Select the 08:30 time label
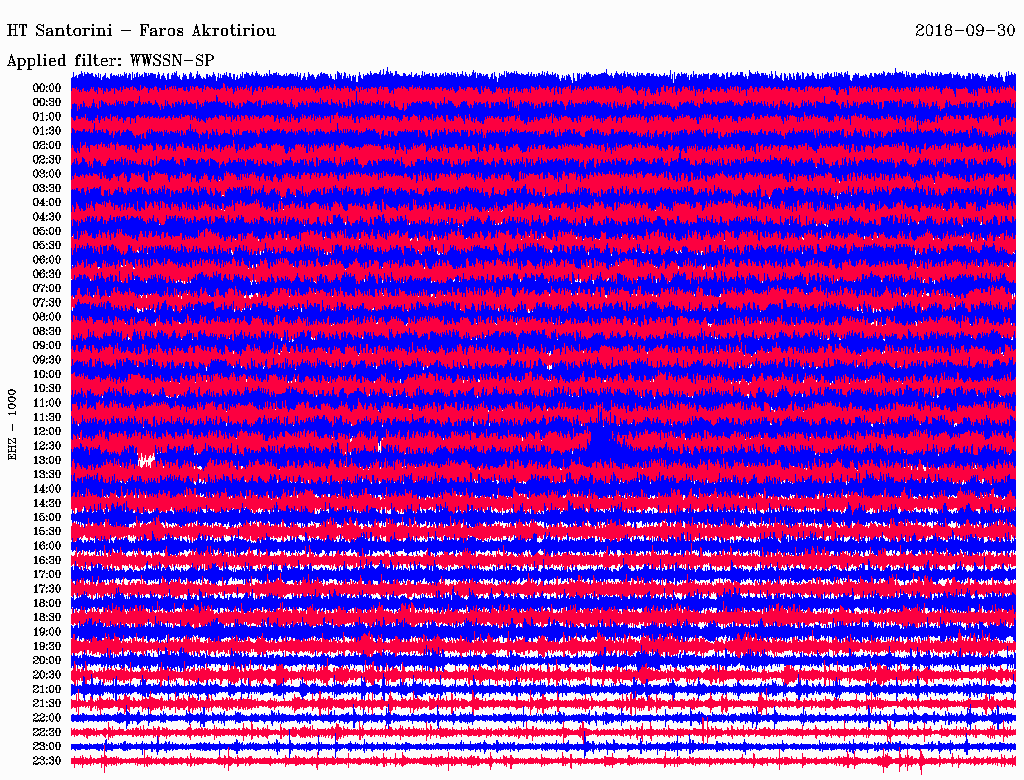The image size is (1024, 780). click(47, 331)
